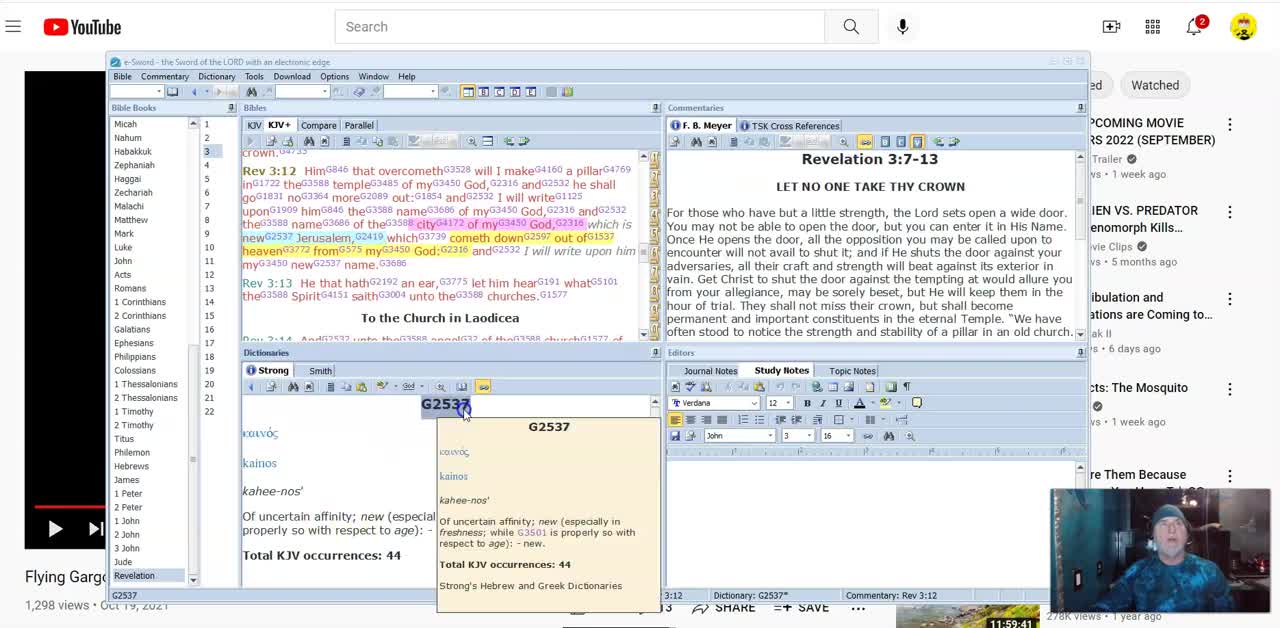The height and width of the screenshot is (628, 1280).
Task: Click the YouTube search magnifier button
Action: (851, 27)
